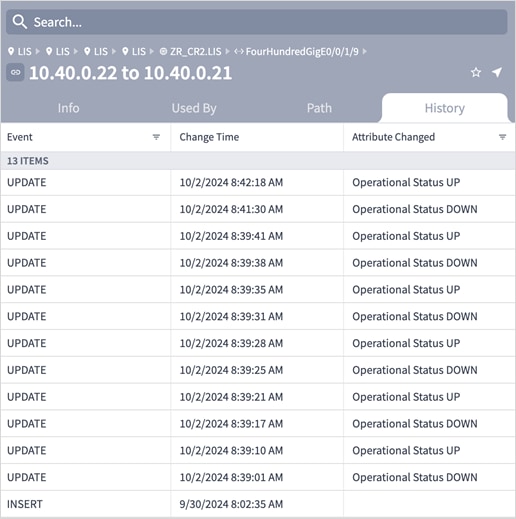Open ZR_CR2.LIS breadcrumb
The height and width of the screenshot is (519, 516).
click(x=191, y=52)
